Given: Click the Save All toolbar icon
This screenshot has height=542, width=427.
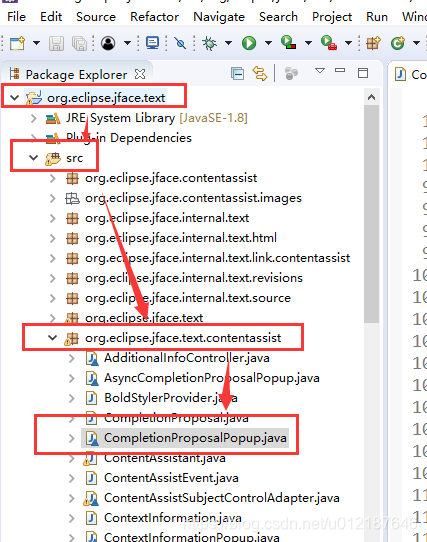Looking at the screenshot, I should tap(80, 43).
